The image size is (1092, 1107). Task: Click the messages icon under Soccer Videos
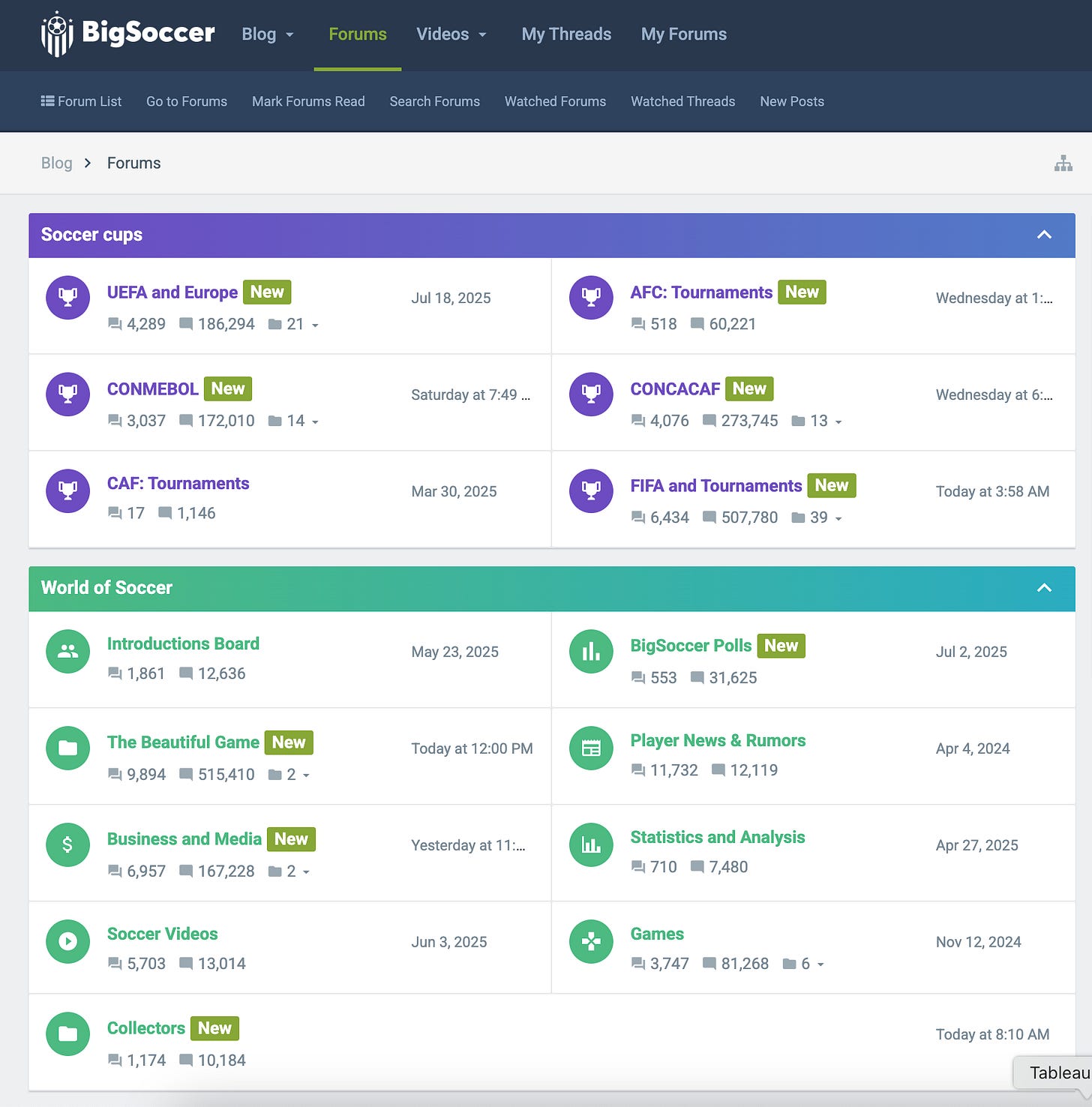pyautogui.click(x=186, y=964)
